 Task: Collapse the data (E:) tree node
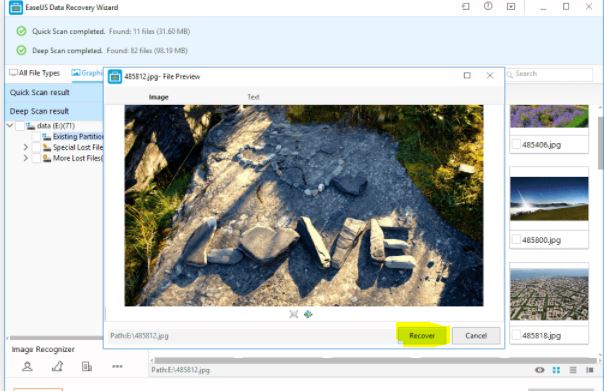10,126
